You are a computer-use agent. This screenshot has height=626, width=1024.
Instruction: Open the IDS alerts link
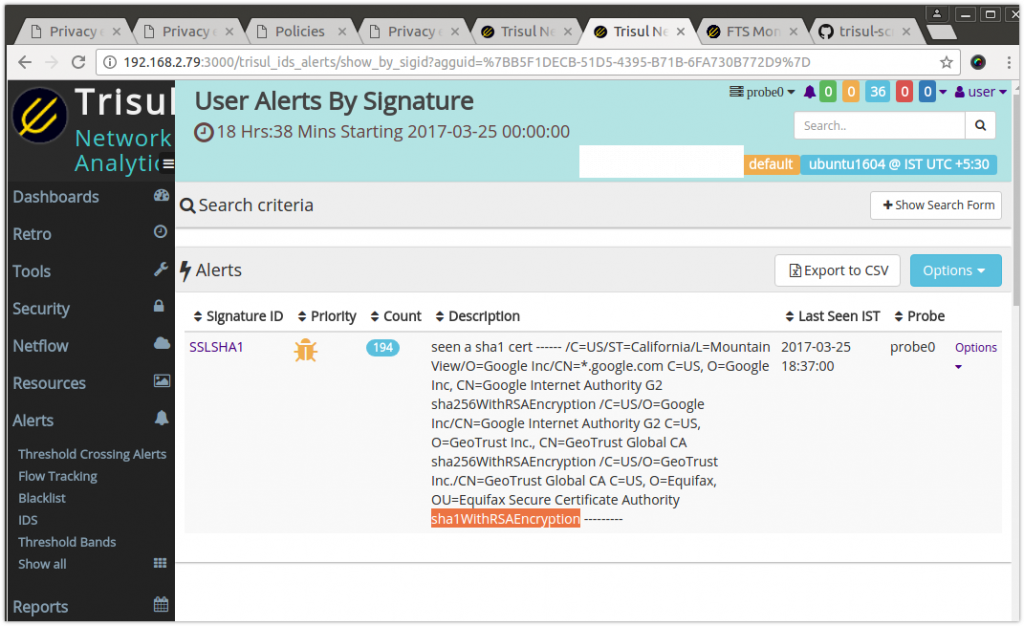27,520
